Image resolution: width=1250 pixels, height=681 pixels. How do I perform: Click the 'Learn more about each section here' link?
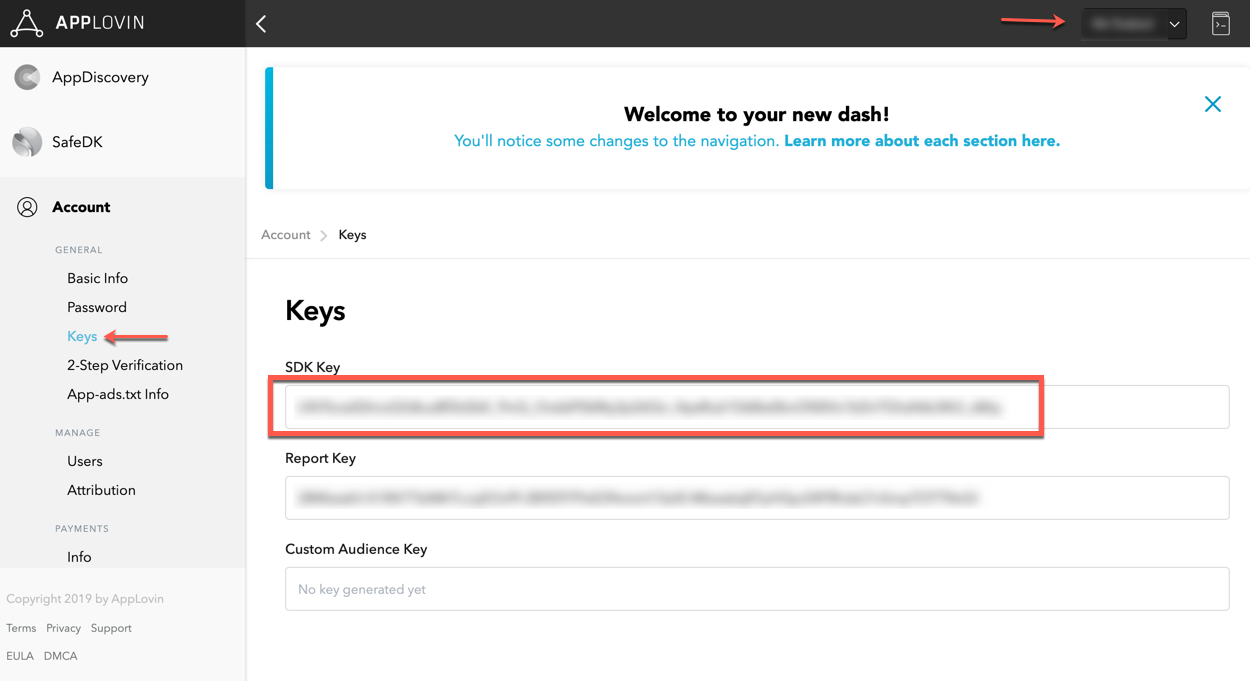[921, 141]
